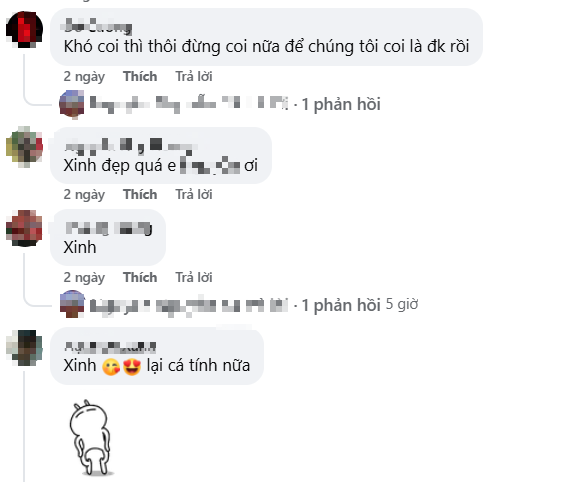The height and width of the screenshot is (482, 579).
Task: Click small reply avatar next to '5 giờ'
Action: point(72,304)
